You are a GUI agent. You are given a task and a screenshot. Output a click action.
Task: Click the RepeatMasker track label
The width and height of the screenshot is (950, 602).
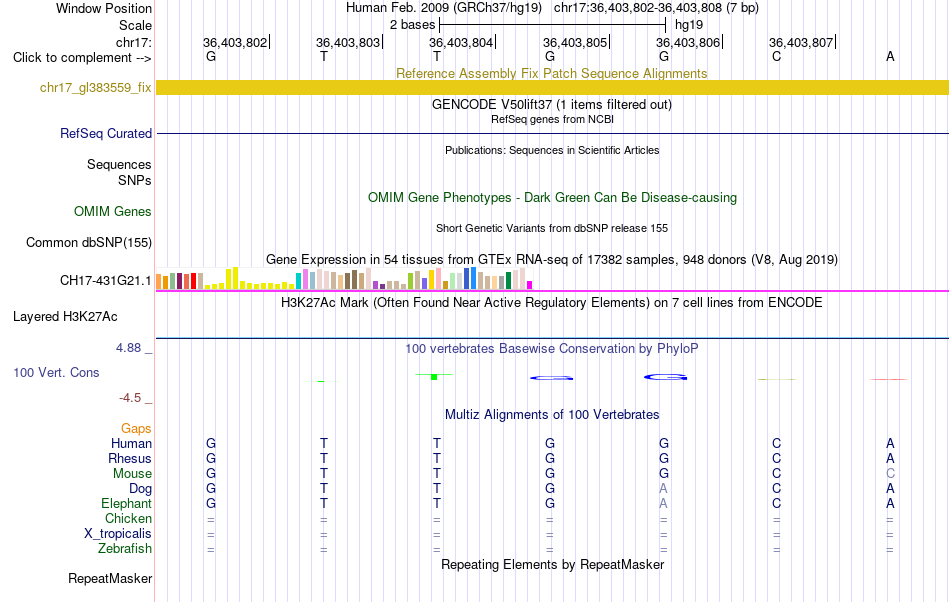(110, 578)
